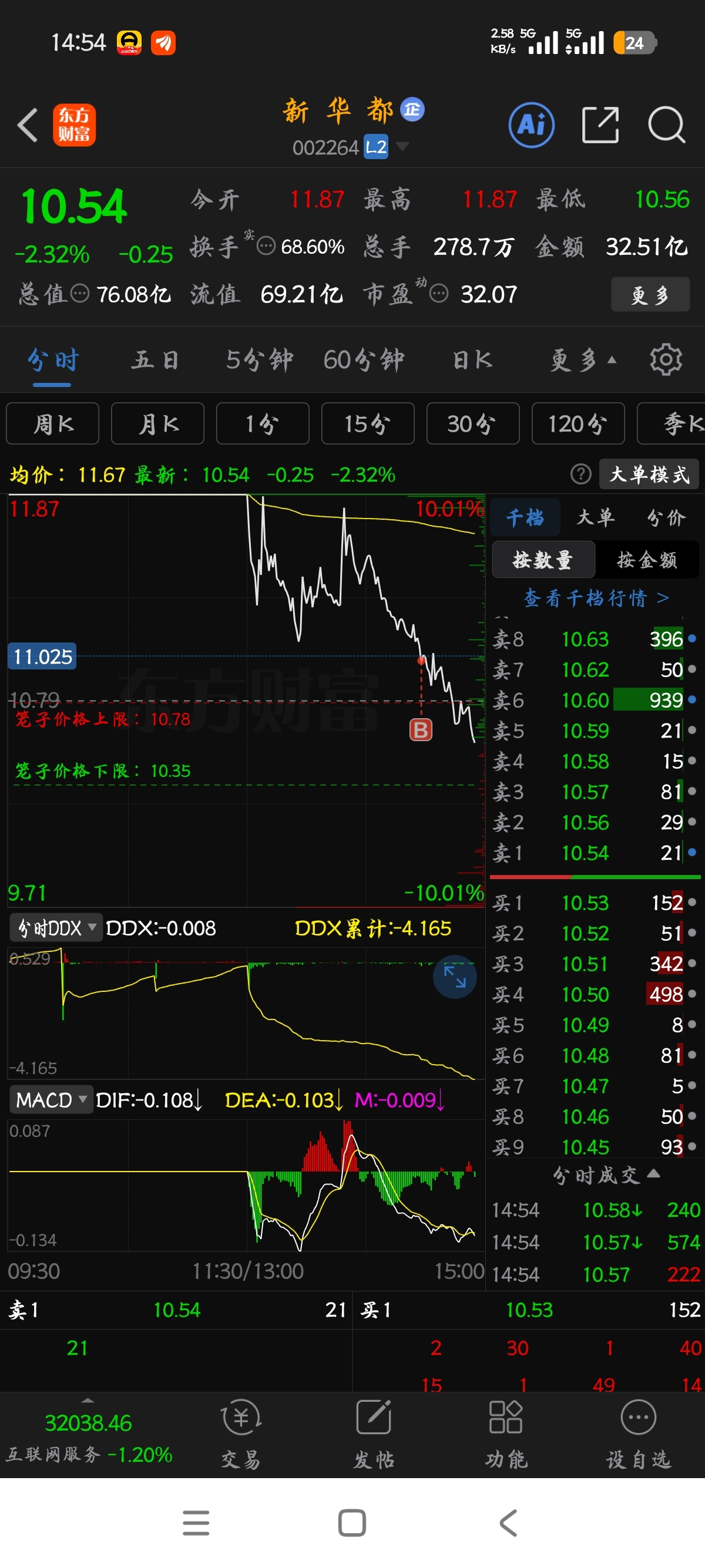Open the Ai assistant icon

pyautogui.click(x=532, y=126)
